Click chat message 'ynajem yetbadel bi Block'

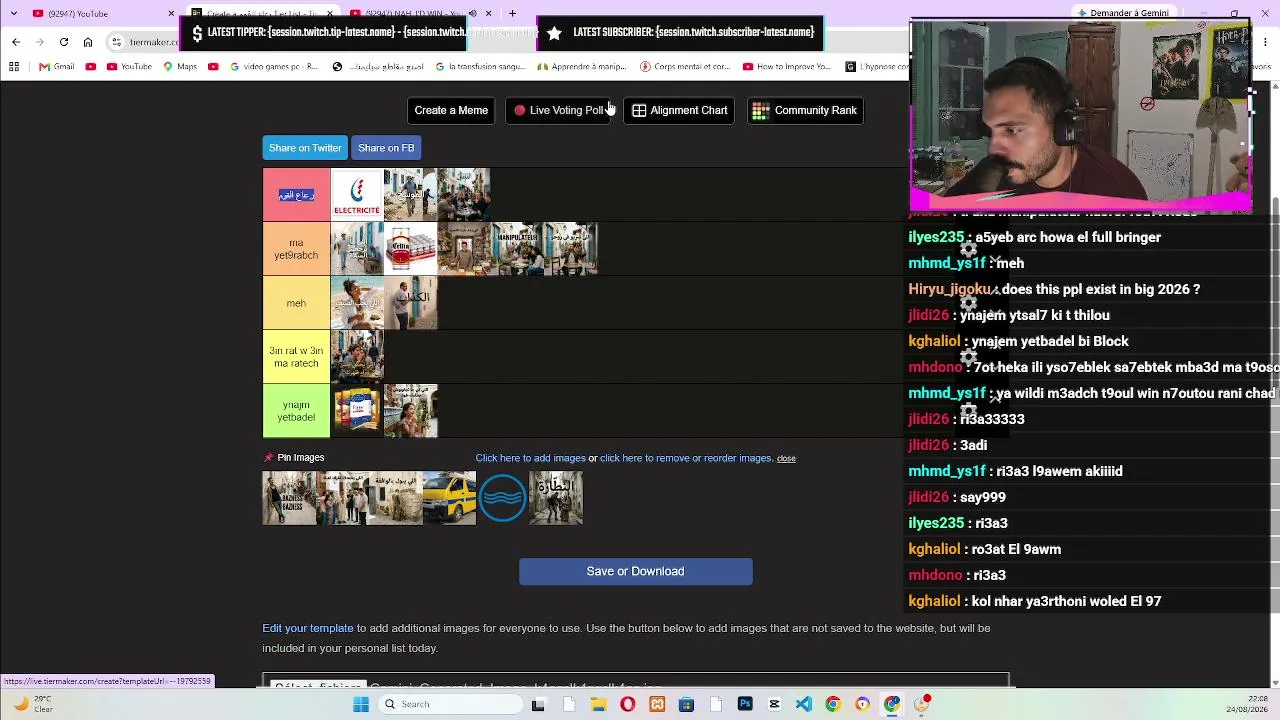1050,341
